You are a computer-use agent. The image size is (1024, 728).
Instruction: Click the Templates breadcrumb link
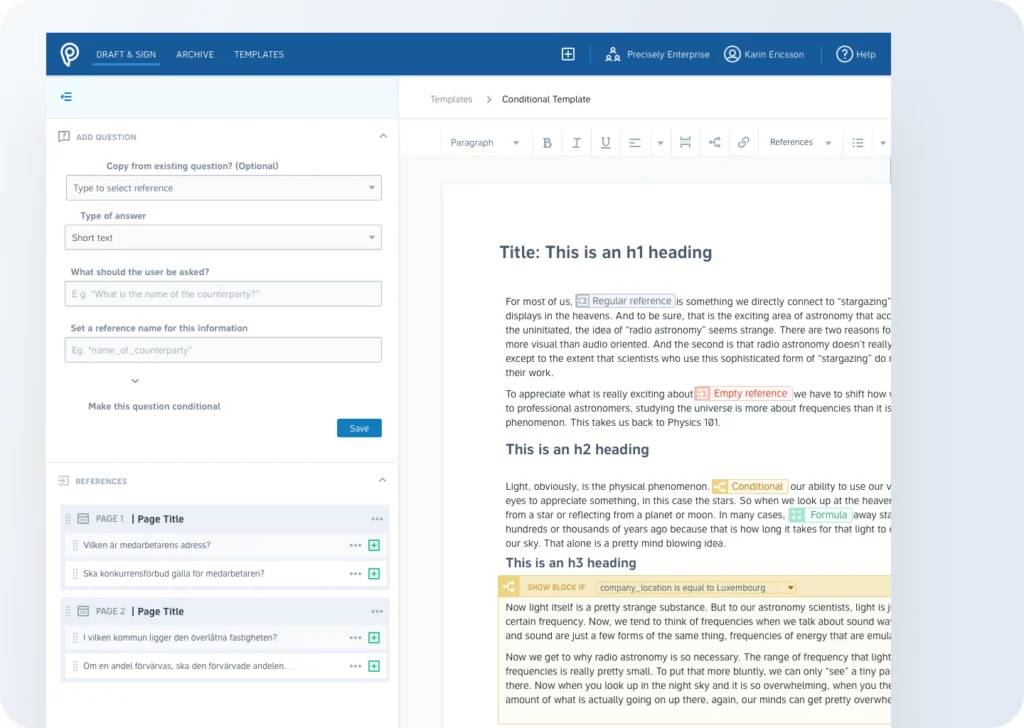click(451, 99)
